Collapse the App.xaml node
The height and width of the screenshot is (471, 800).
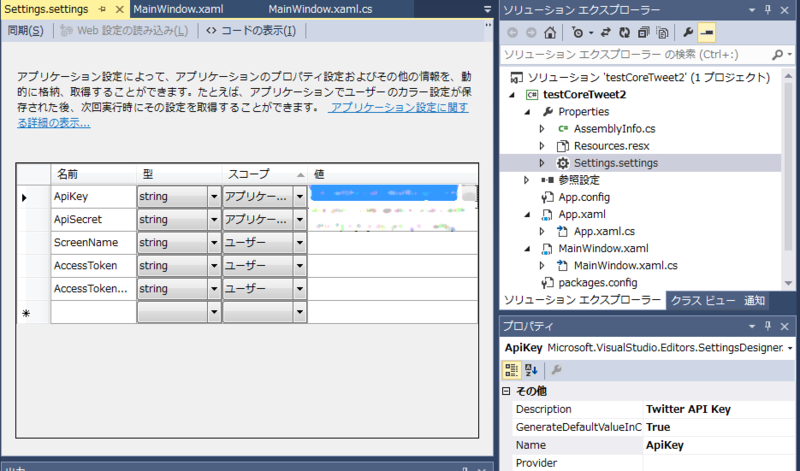pos(528,215)
